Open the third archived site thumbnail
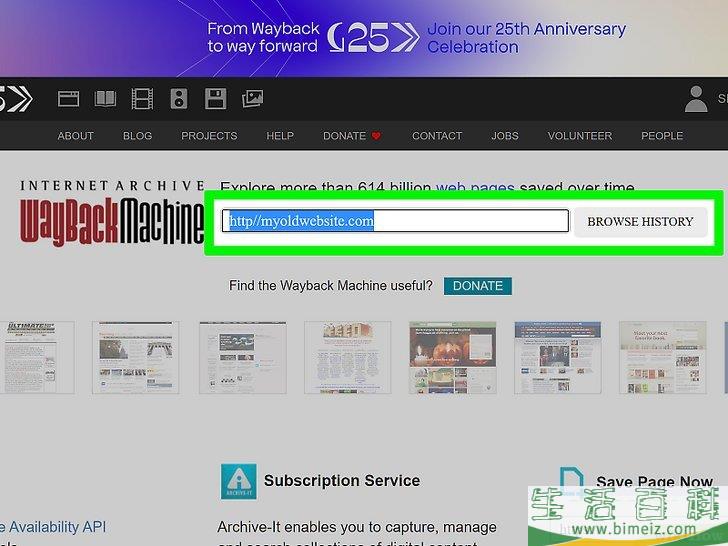The height and width of the screenshot is (546, 728). pos(243,358)
